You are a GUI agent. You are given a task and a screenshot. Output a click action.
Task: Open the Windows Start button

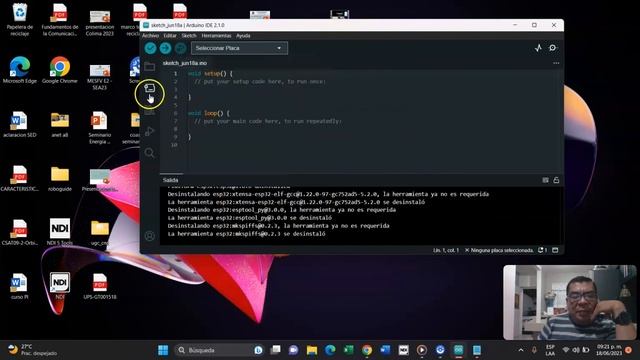(x=163, y=350)
